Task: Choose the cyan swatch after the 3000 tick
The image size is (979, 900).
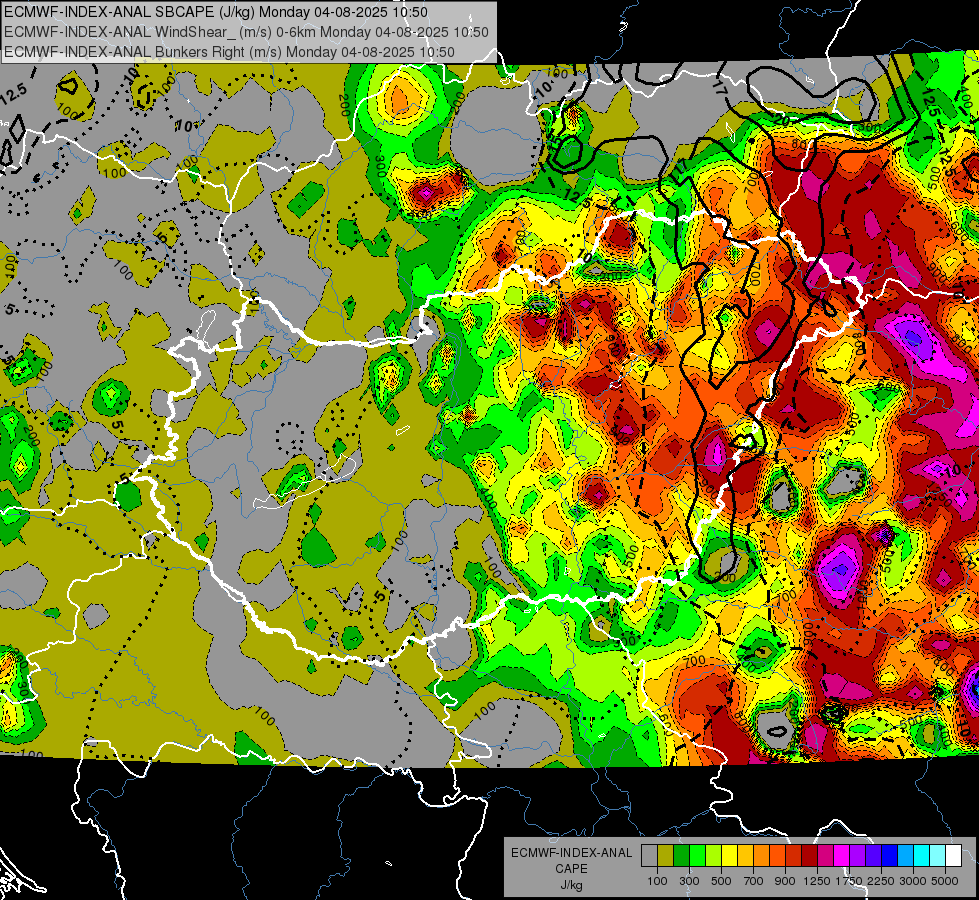Action: pos(922,855)
